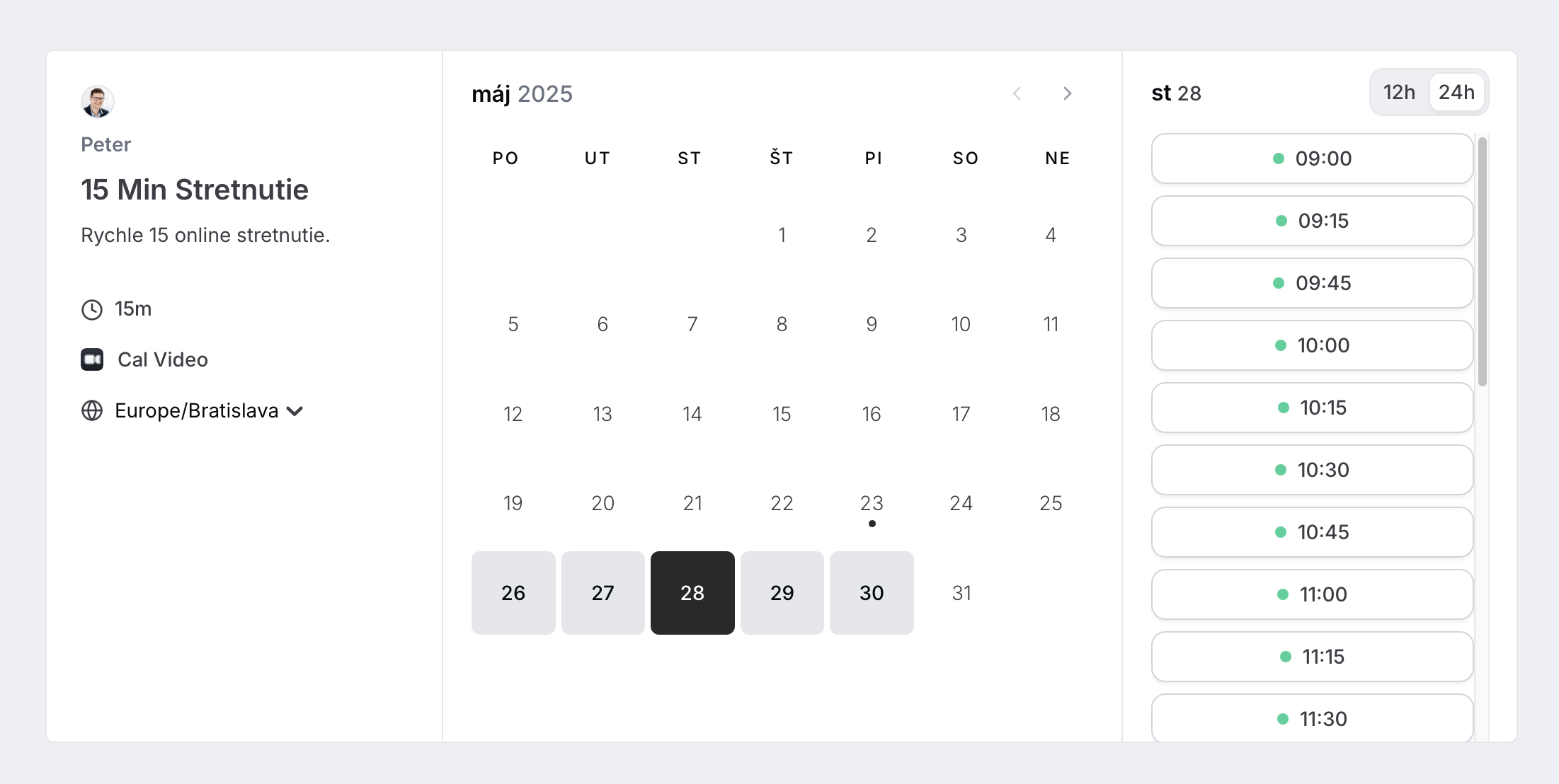The image size is (1559, 784).
Task: Go to previous month with left chevron
Action: [x=1017, y=93]
